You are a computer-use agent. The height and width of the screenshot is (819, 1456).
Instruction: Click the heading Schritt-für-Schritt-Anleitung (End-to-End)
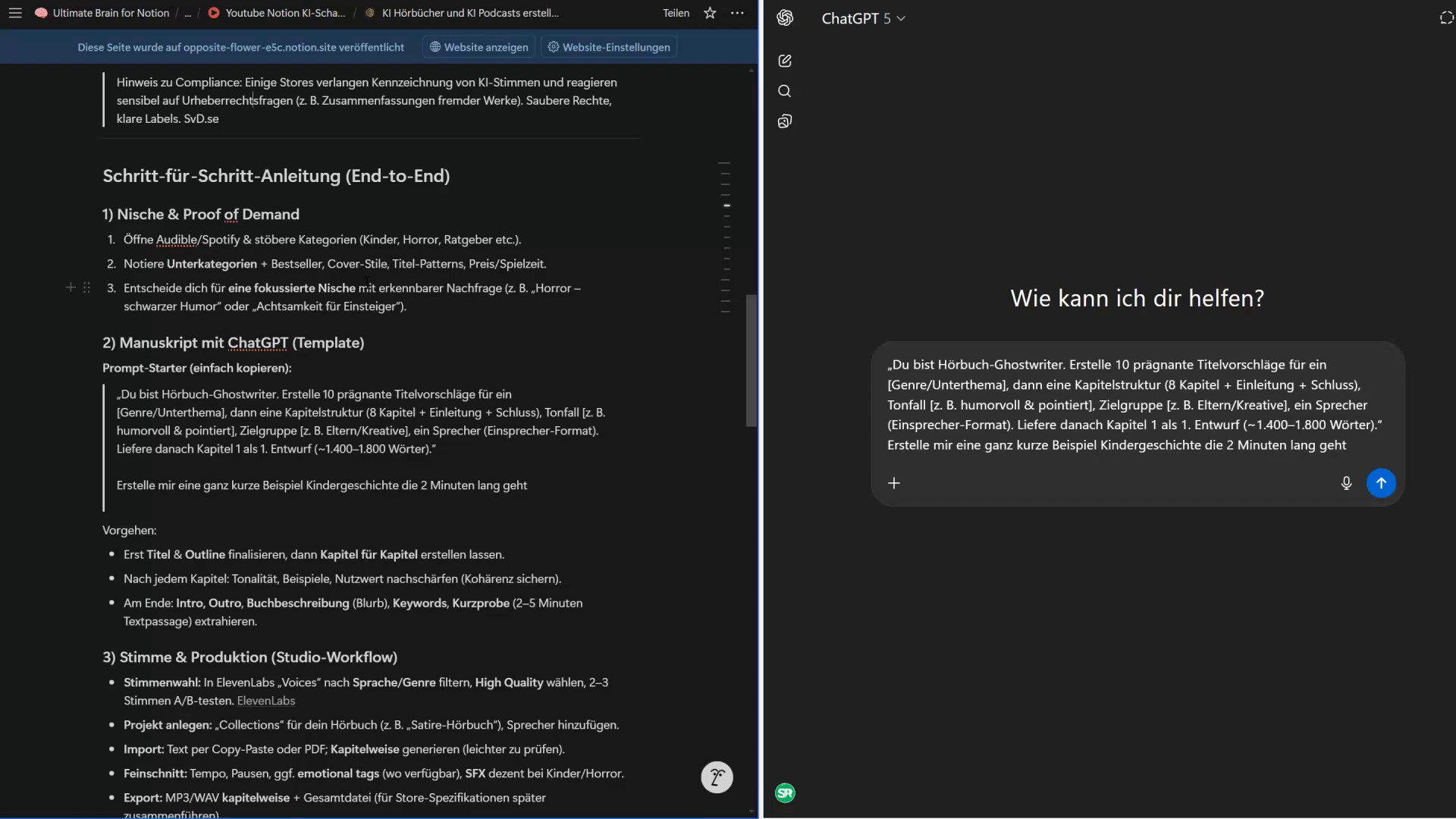[x=276, y=176]
